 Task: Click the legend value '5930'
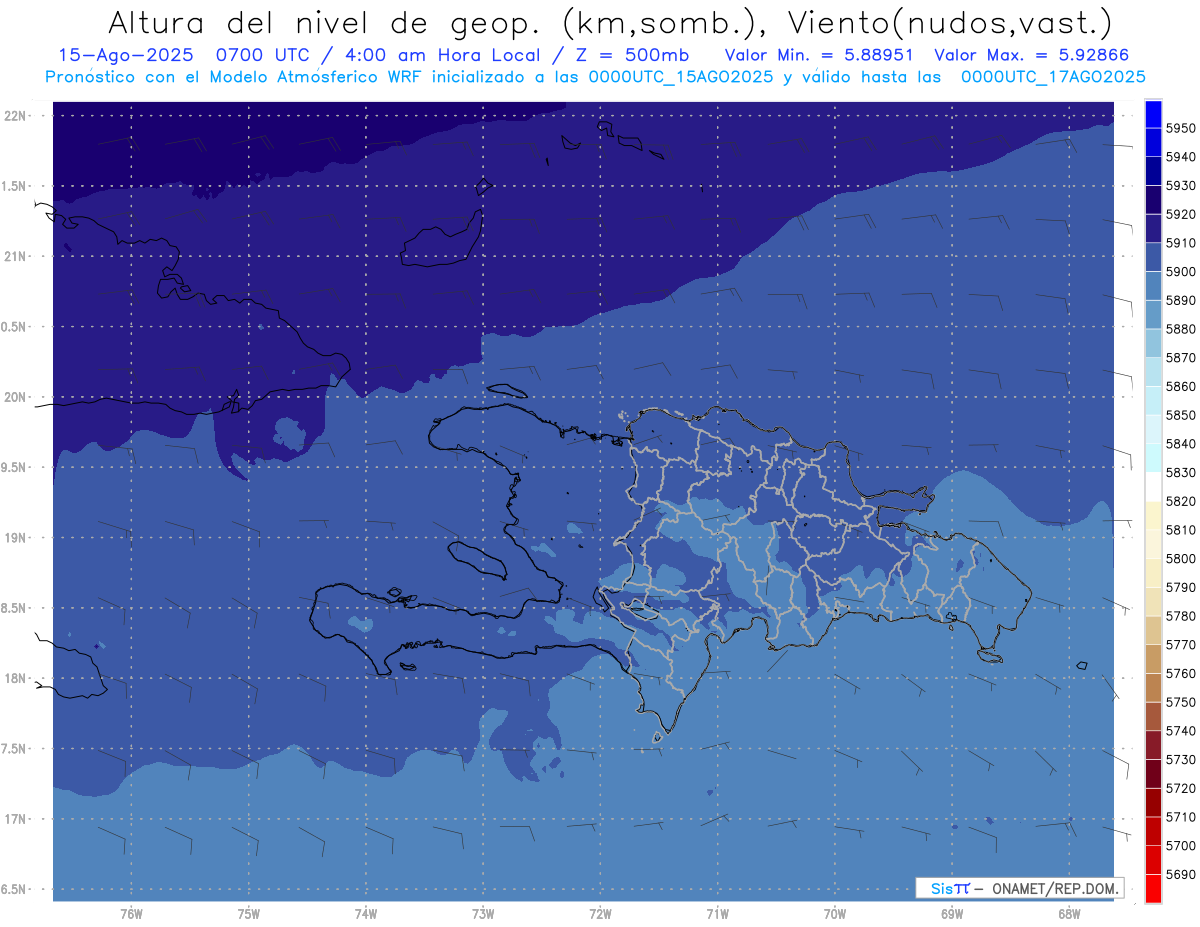tap(1180, 185)
